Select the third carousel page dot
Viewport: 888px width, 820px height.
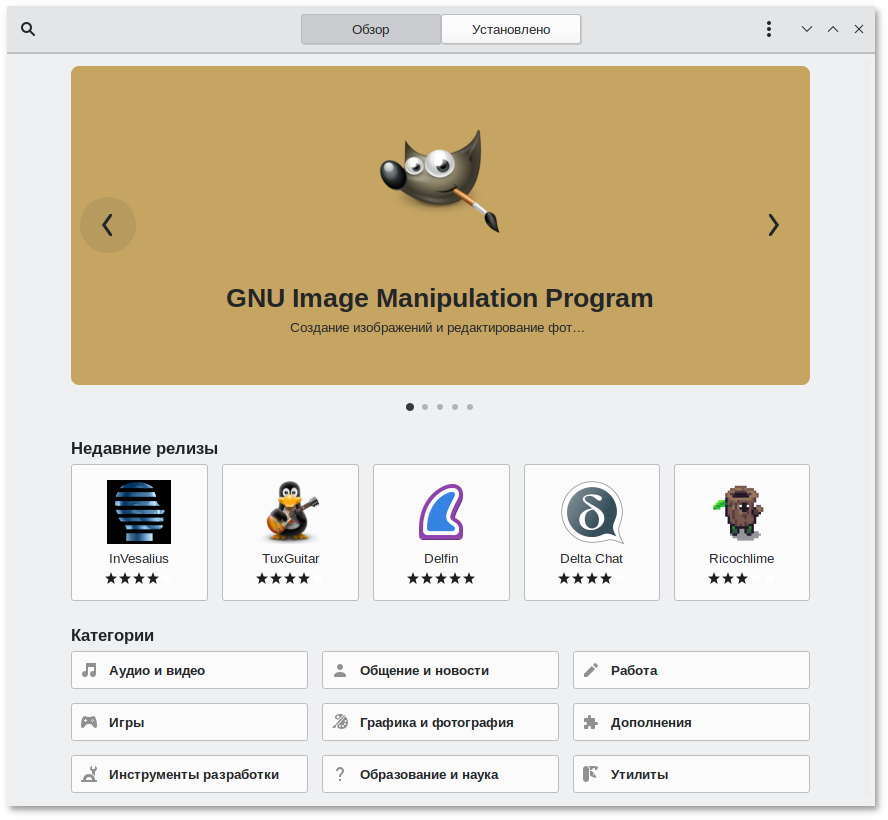tap(440, 407)
